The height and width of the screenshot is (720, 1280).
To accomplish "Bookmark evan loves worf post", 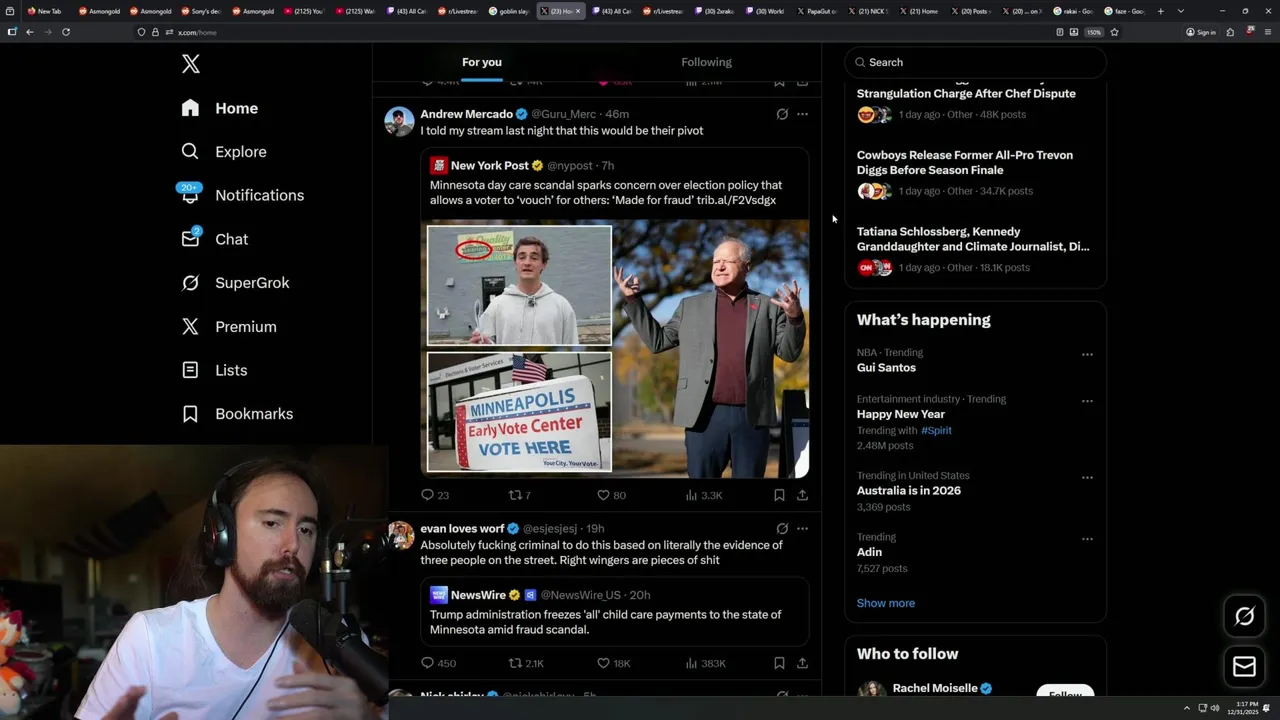I will point(779,663).
